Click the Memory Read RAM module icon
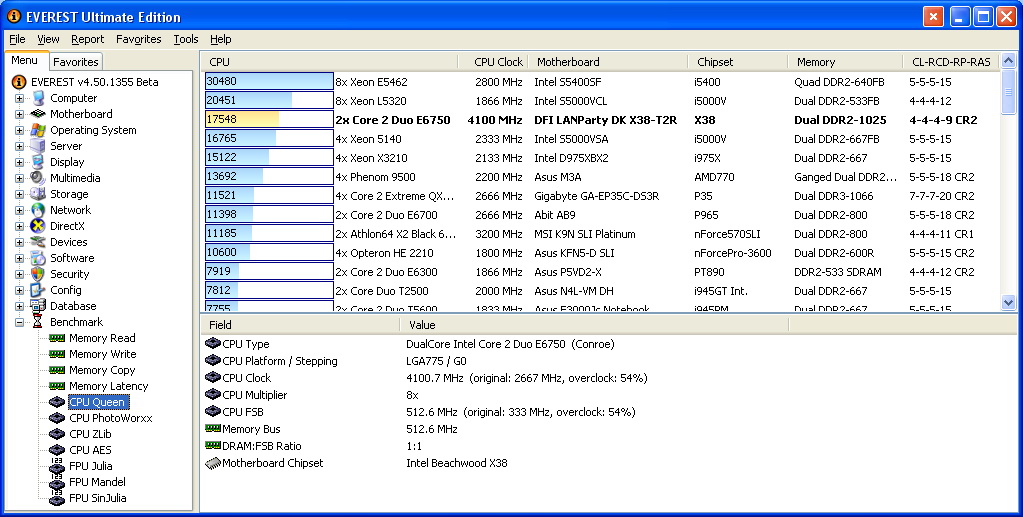 [x=57, y=337]
